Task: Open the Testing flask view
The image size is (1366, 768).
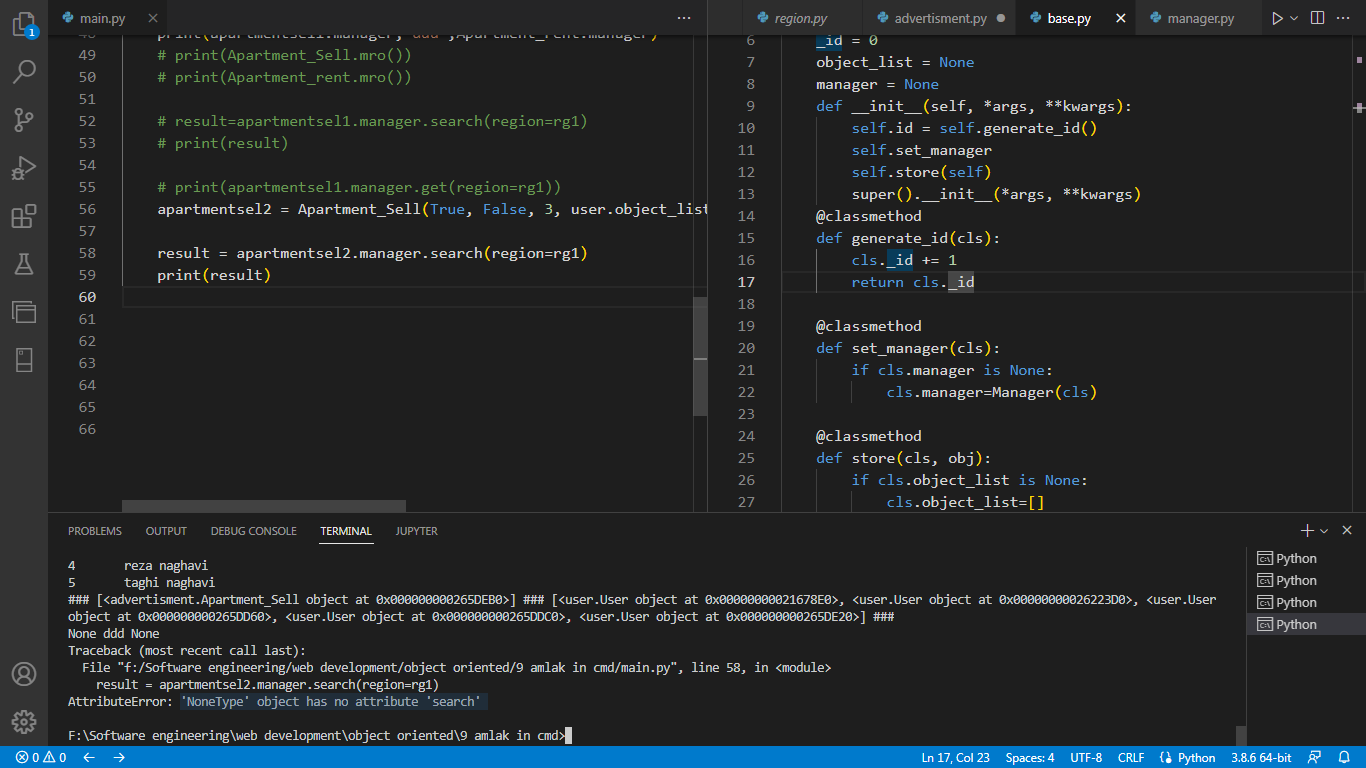Action: pos(24,264)
